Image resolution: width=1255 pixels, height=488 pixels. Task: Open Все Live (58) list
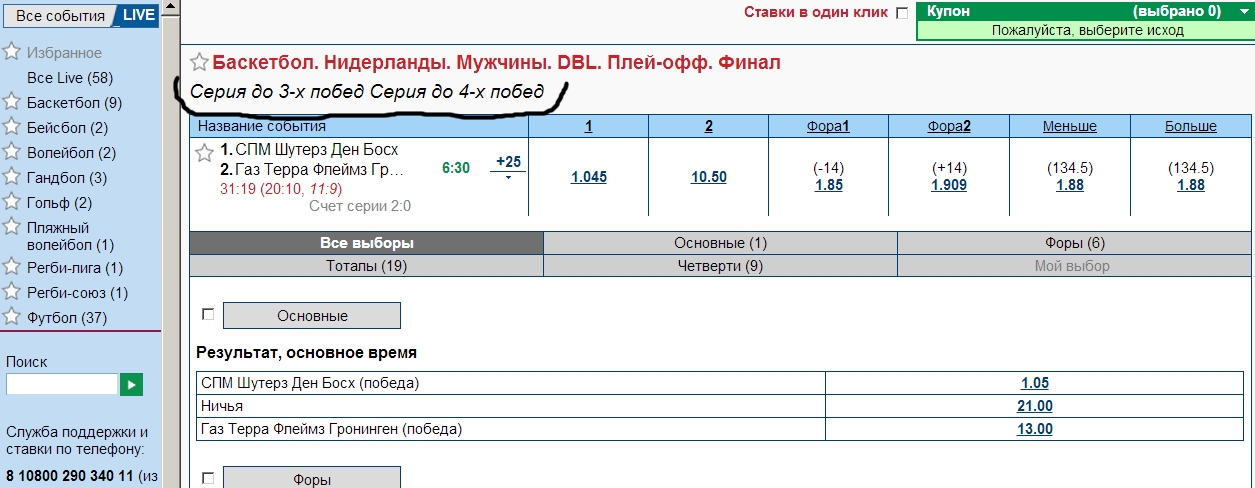pos(70,77)
